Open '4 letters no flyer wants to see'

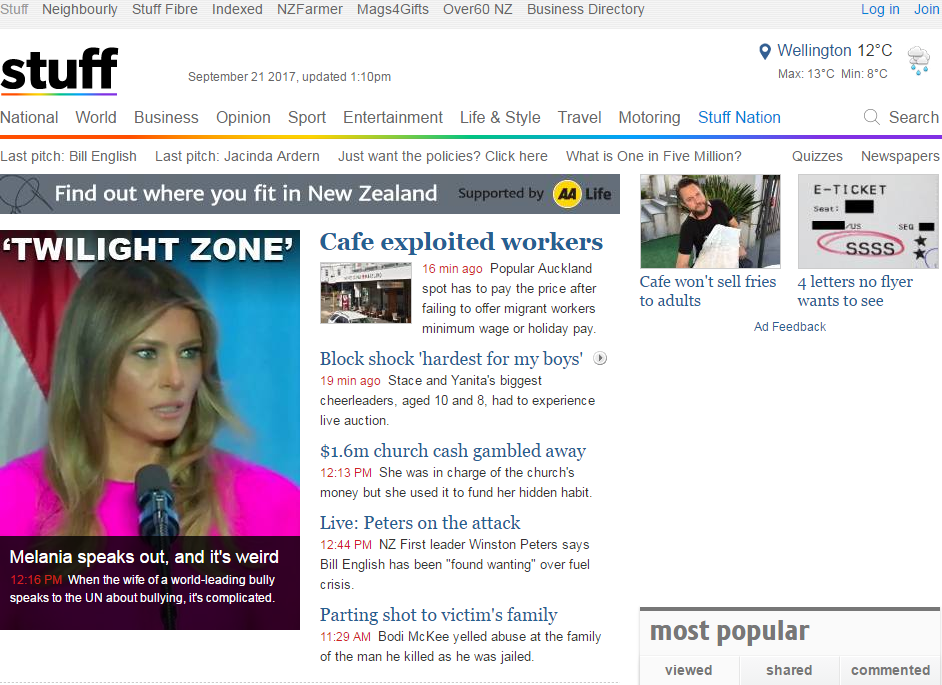855,291
